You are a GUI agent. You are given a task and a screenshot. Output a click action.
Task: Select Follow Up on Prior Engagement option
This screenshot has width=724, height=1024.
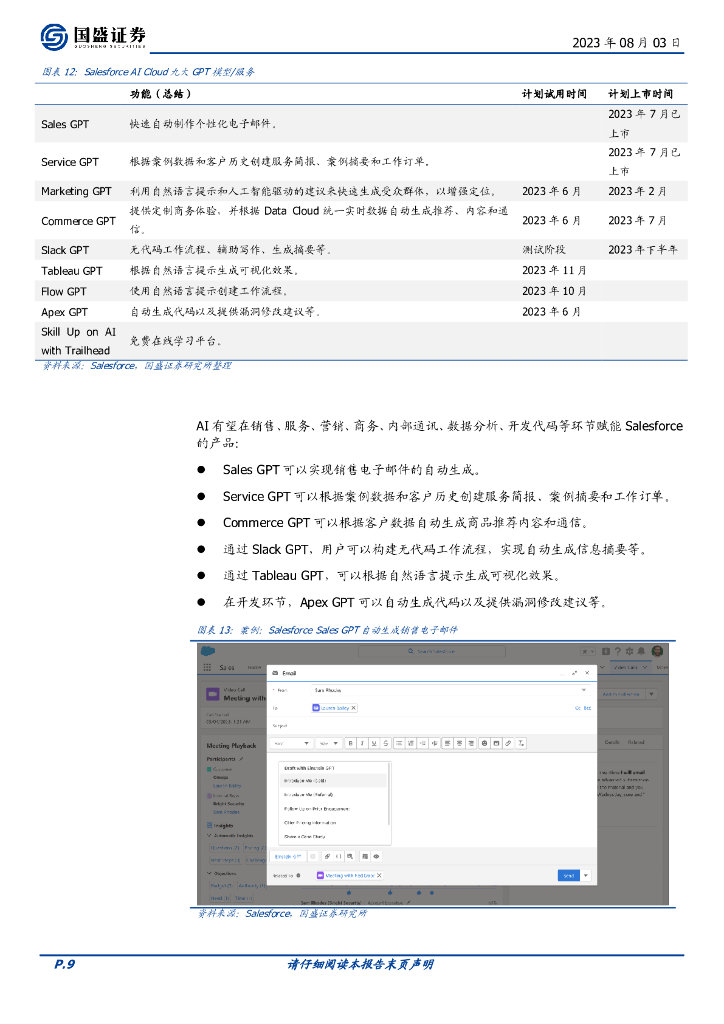coord(317,808)
